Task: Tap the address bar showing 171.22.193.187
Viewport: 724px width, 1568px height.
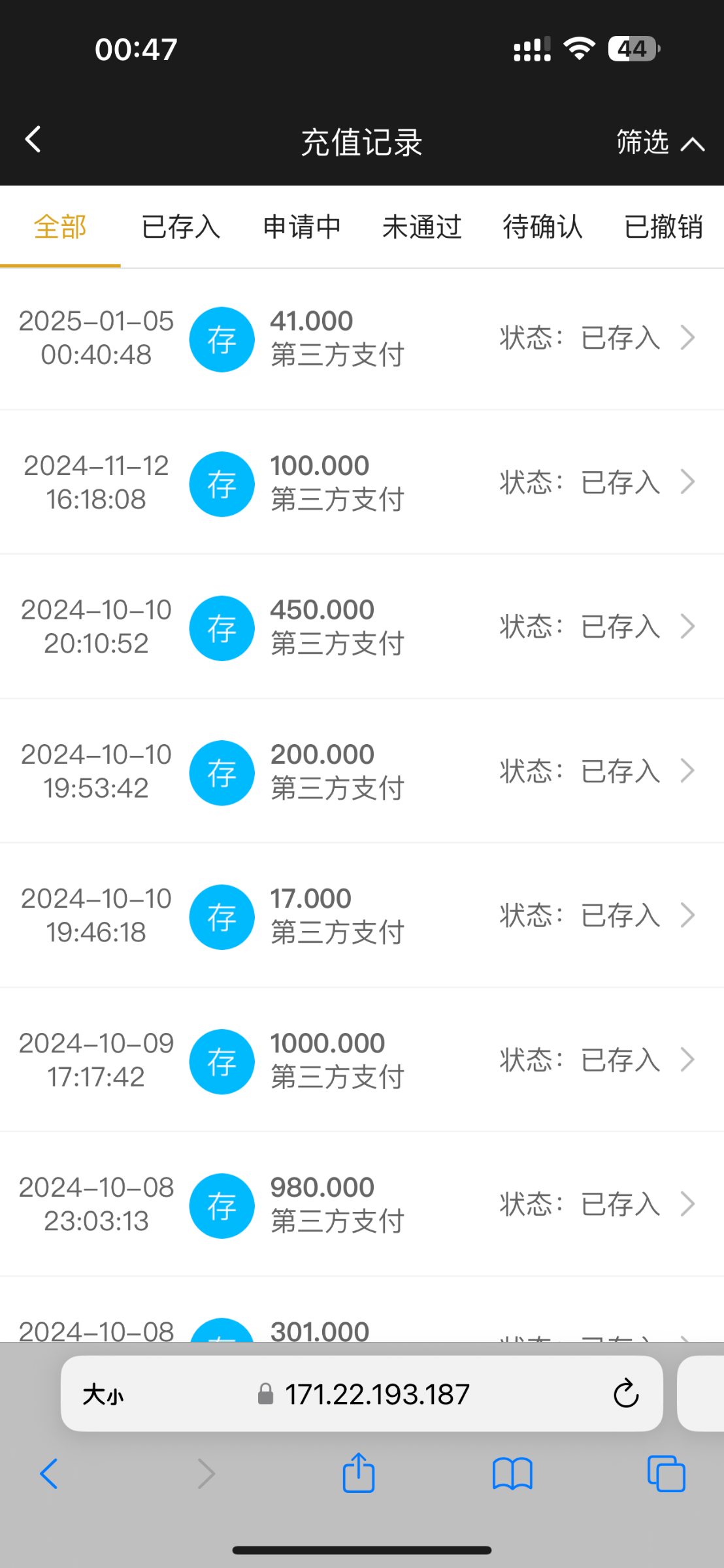Action: pyautogui.click(x=376, y=1394)
